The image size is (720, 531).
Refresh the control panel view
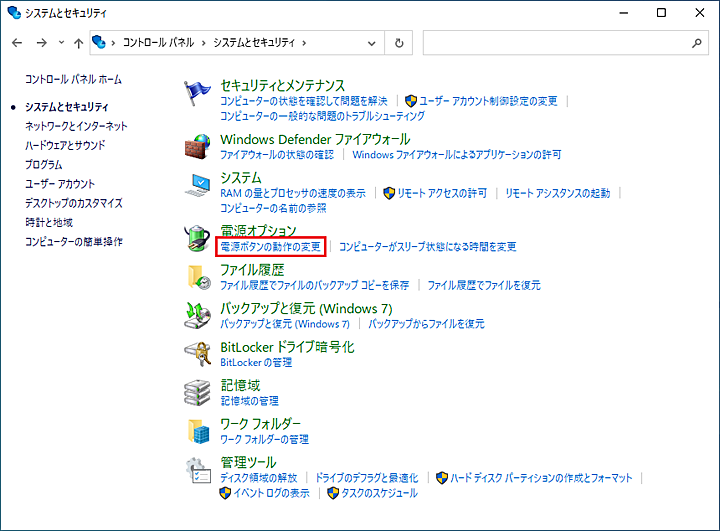pos(399,43)
